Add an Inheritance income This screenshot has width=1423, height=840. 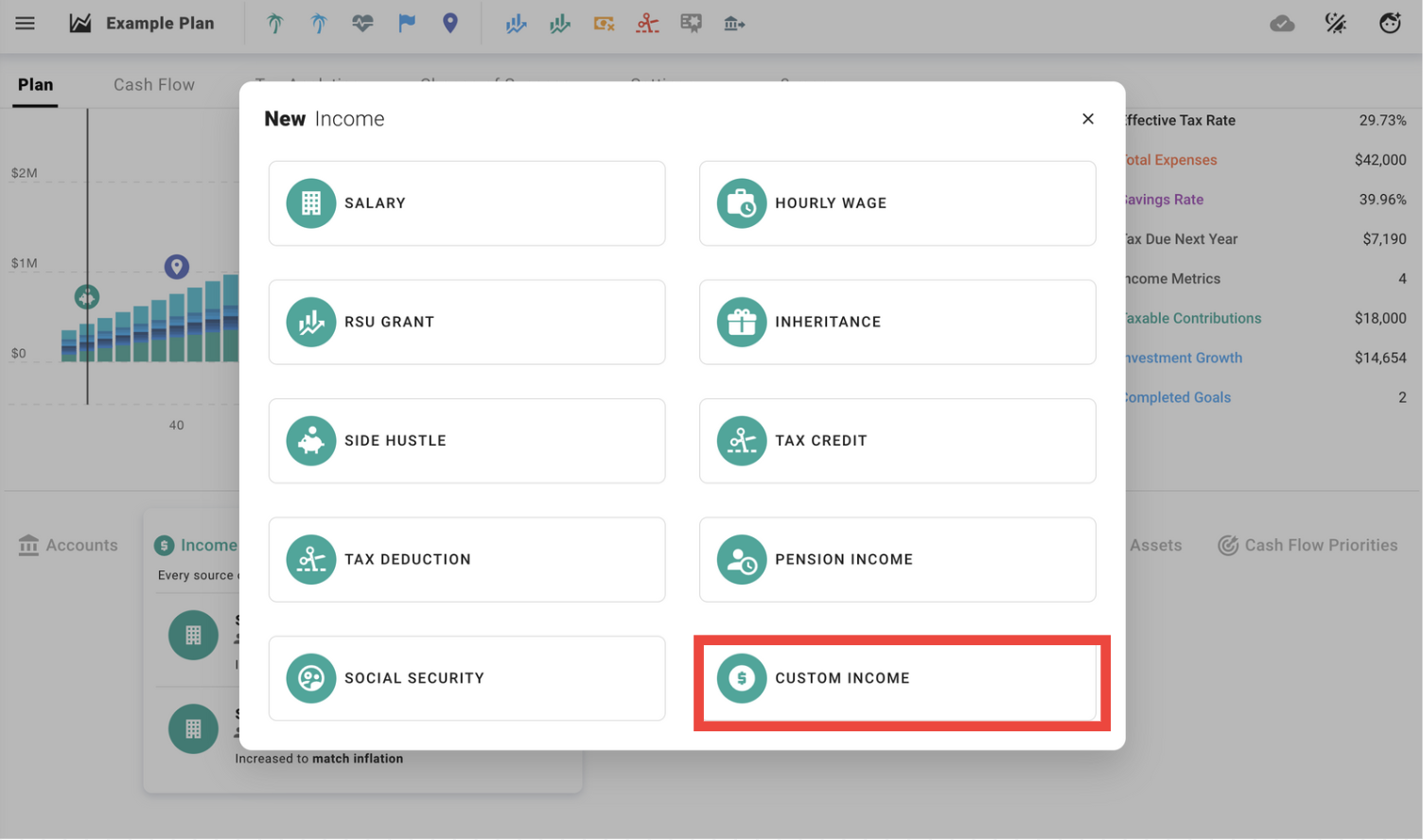[898, 322]
